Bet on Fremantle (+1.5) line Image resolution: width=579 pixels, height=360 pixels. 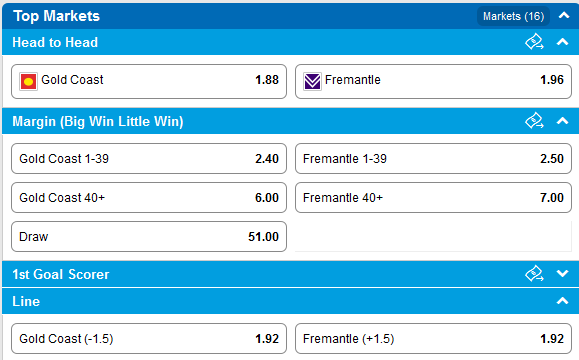pos(433,339)
